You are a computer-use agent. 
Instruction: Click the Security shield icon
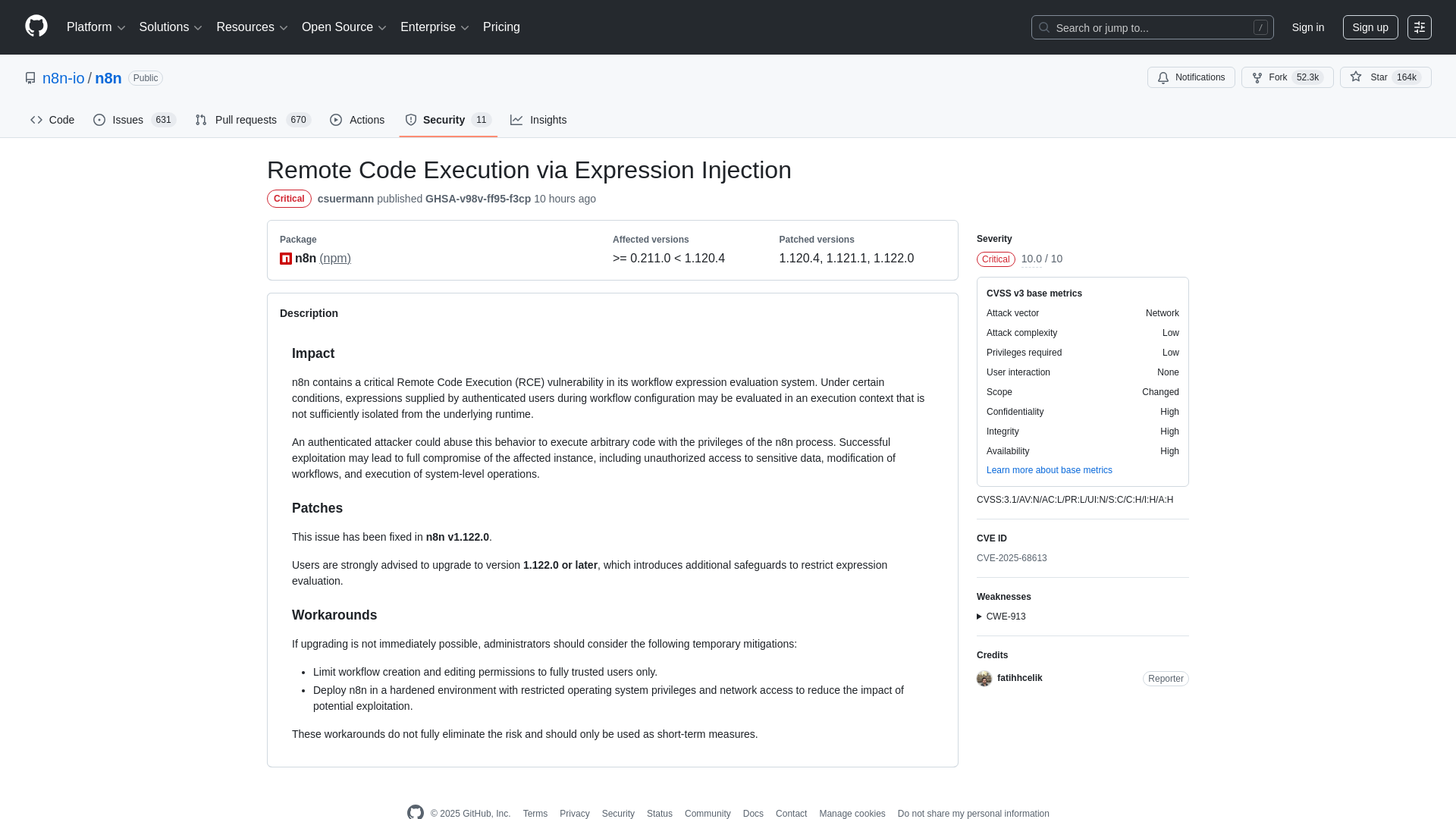411,120
